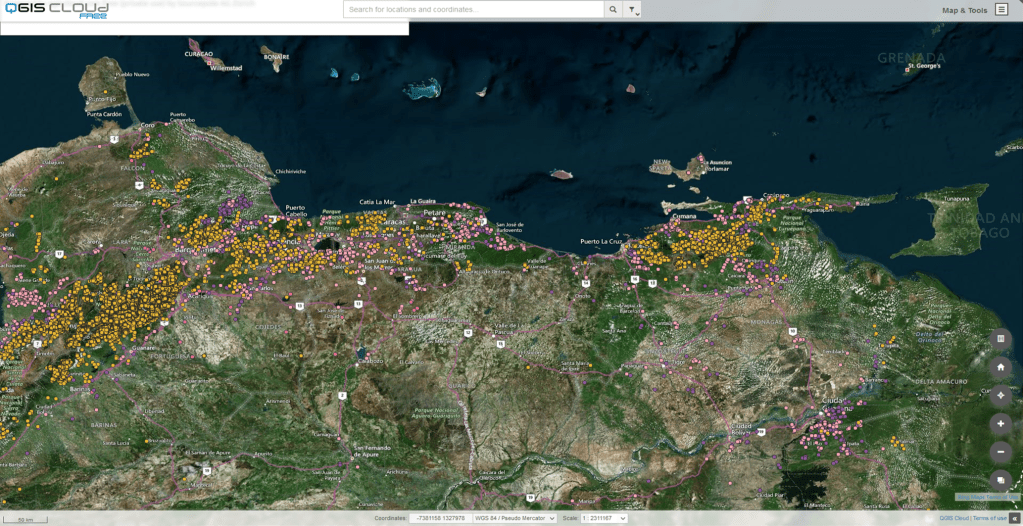Image resolution: width=1023 pixels, height=526 pixels.
Task: Open the Map & Tools menu
Action: [964, 10]
